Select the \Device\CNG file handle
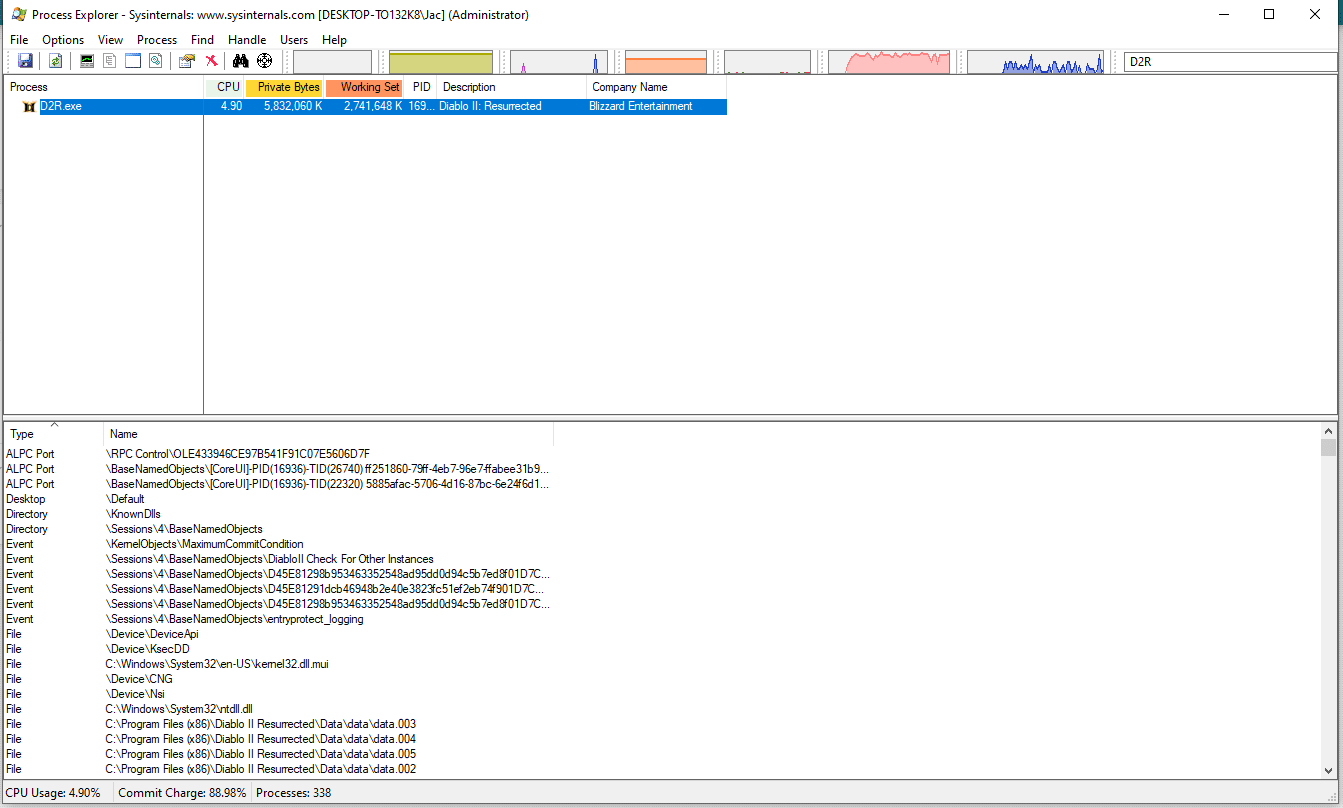Image resolution: width=1343 pixels, height=808 pixels. pyautogui.click(x=139, y=679)
